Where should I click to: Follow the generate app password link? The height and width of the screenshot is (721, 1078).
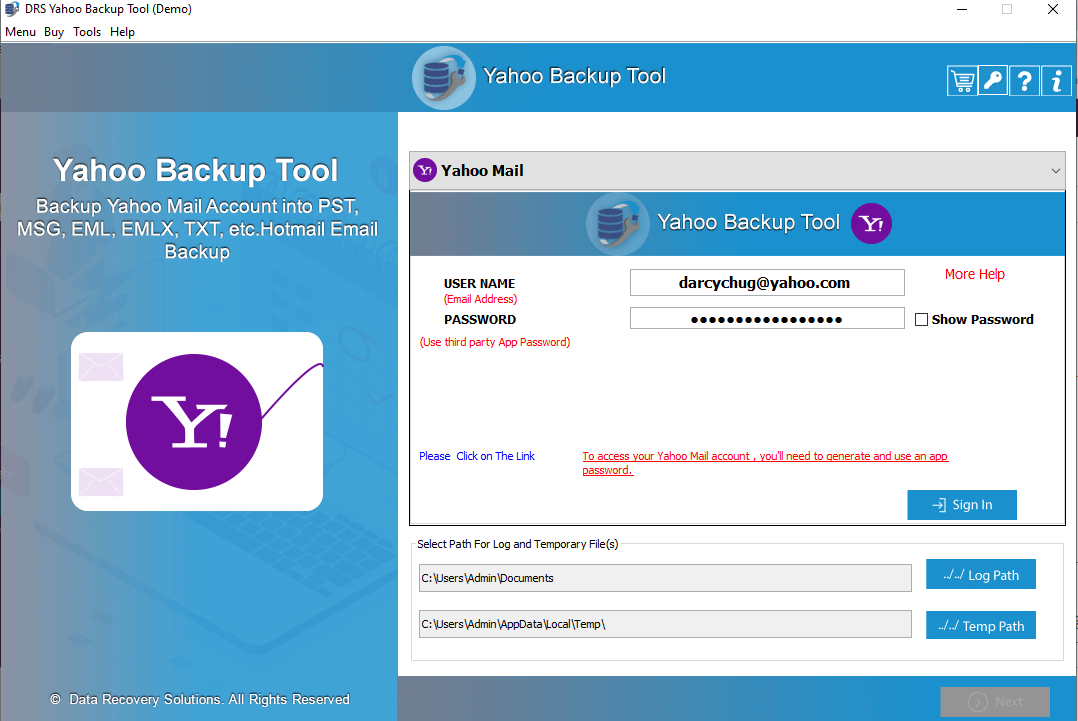tap(765, 457)
